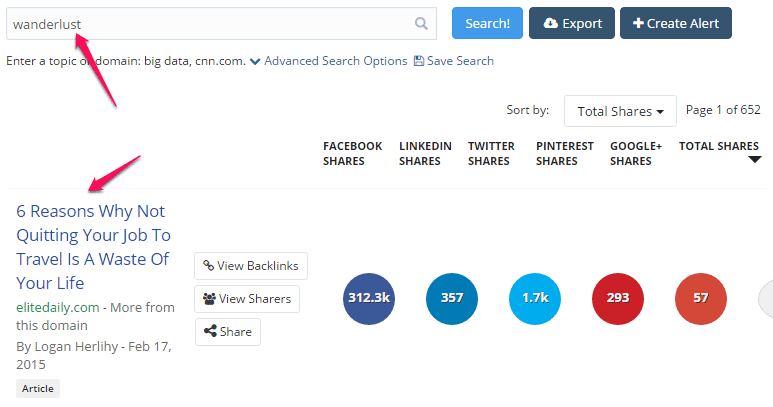Click the Save Search floppy disk icon
The width and height of the screenshot is (773, 407).
pos(419,61)
